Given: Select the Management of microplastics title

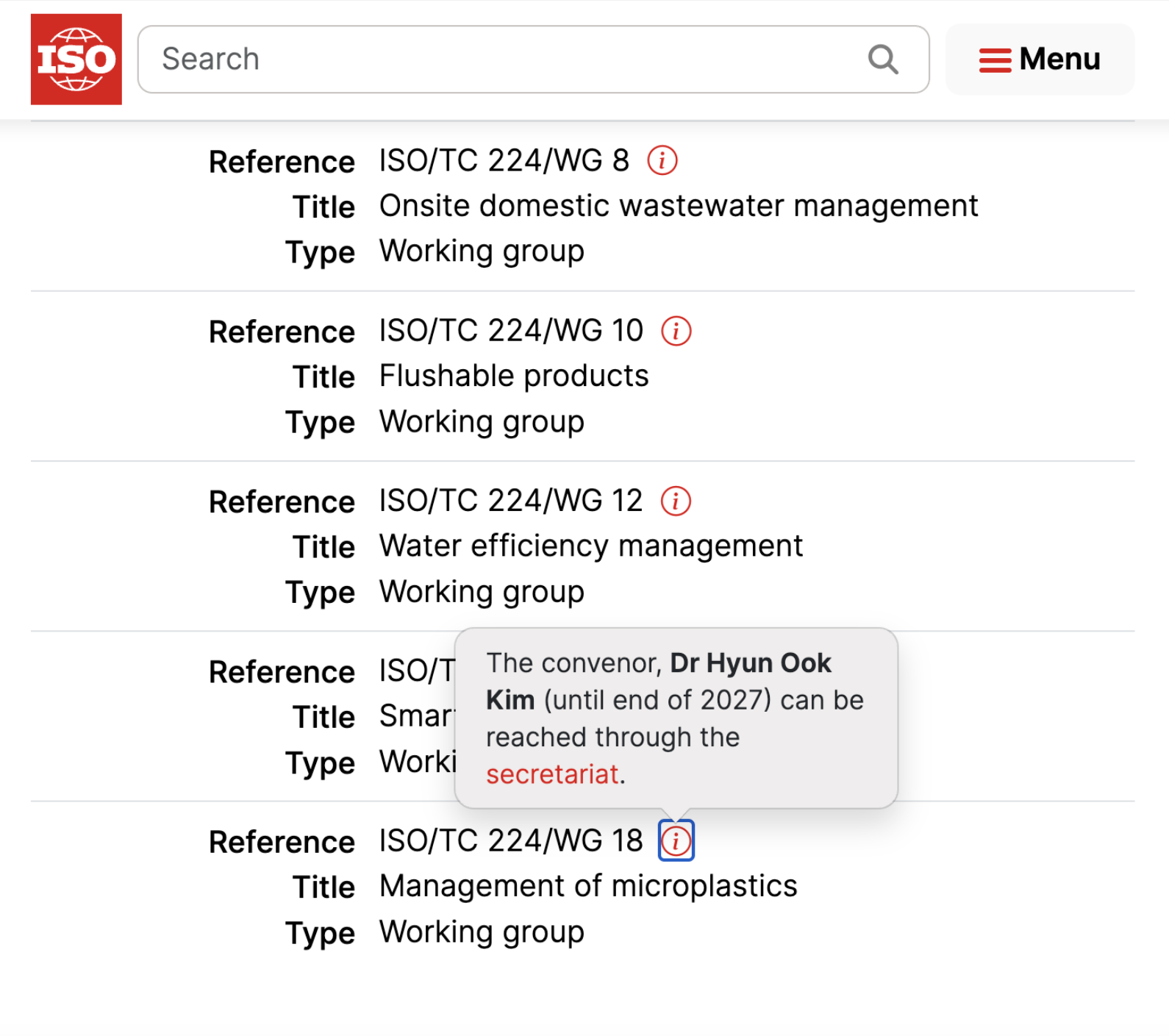Looking at the screenshot, I should (x=588, y=886).
